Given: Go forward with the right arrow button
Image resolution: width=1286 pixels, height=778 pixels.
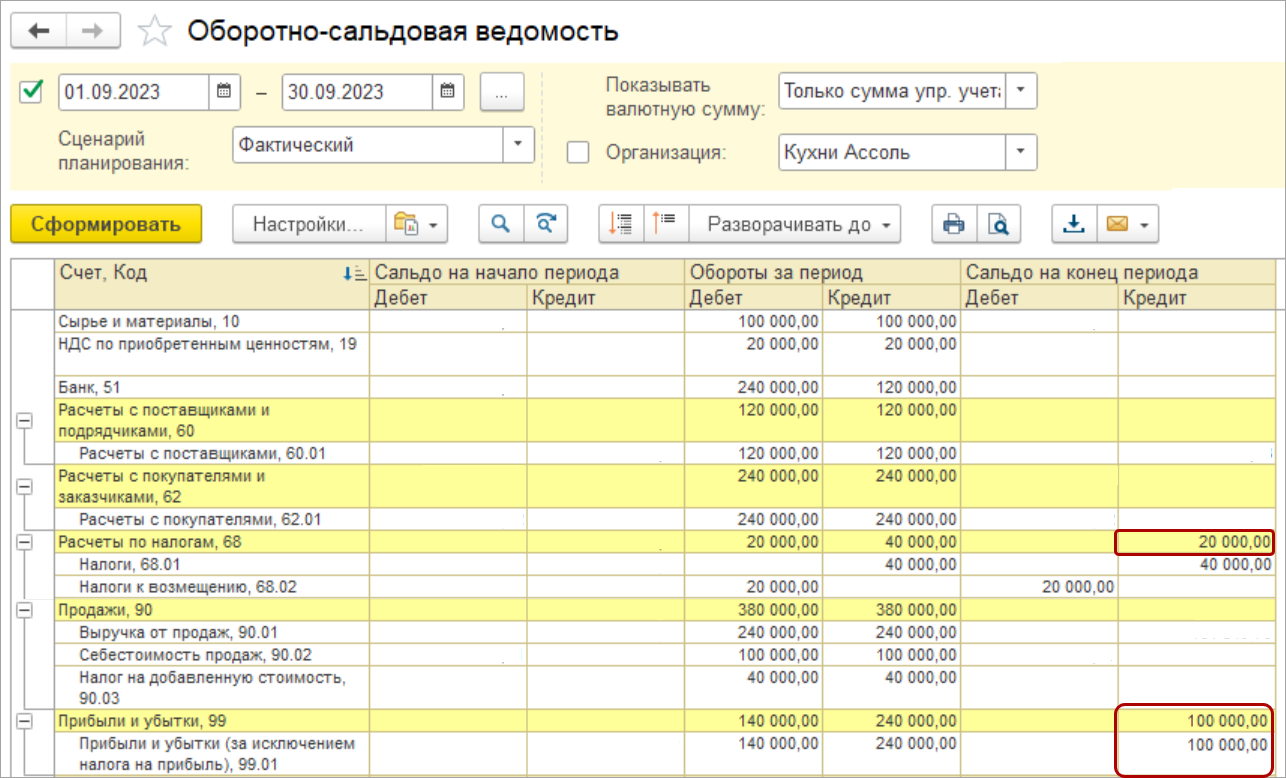Looking at the screenshot, I should 93,31.
